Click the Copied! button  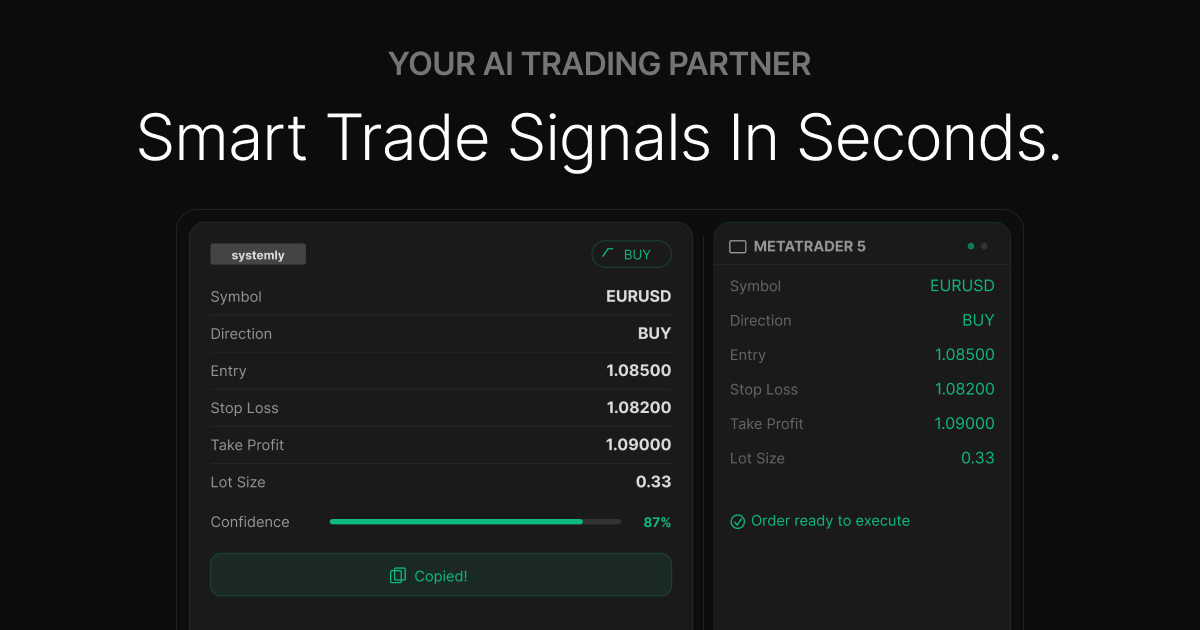click(441, 575)
